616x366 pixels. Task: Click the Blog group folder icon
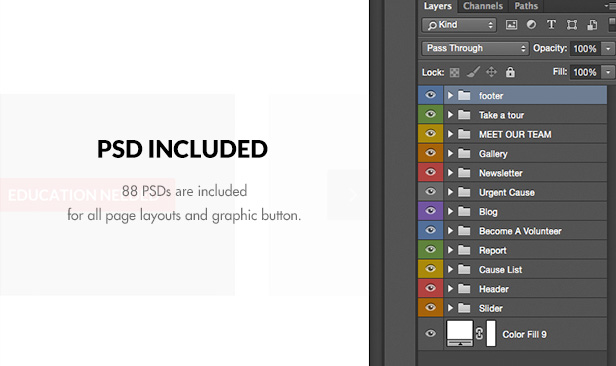464,211
